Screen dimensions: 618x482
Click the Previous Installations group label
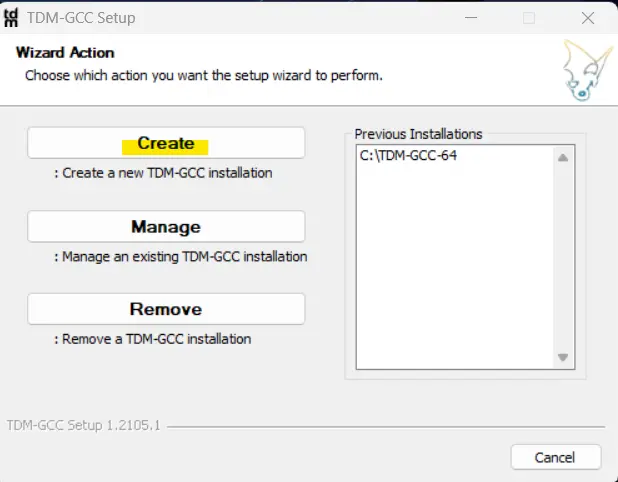[418, 134]
